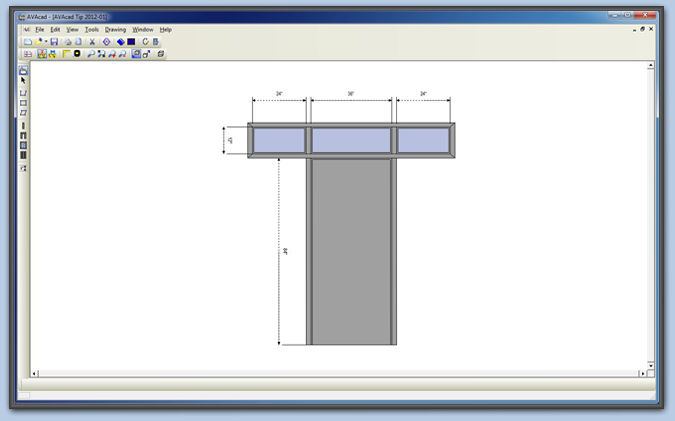Viewport: 675px width, 421px height.
Task: Open the Tools menu
Action: pyautogui.click(x=92, y=30)
